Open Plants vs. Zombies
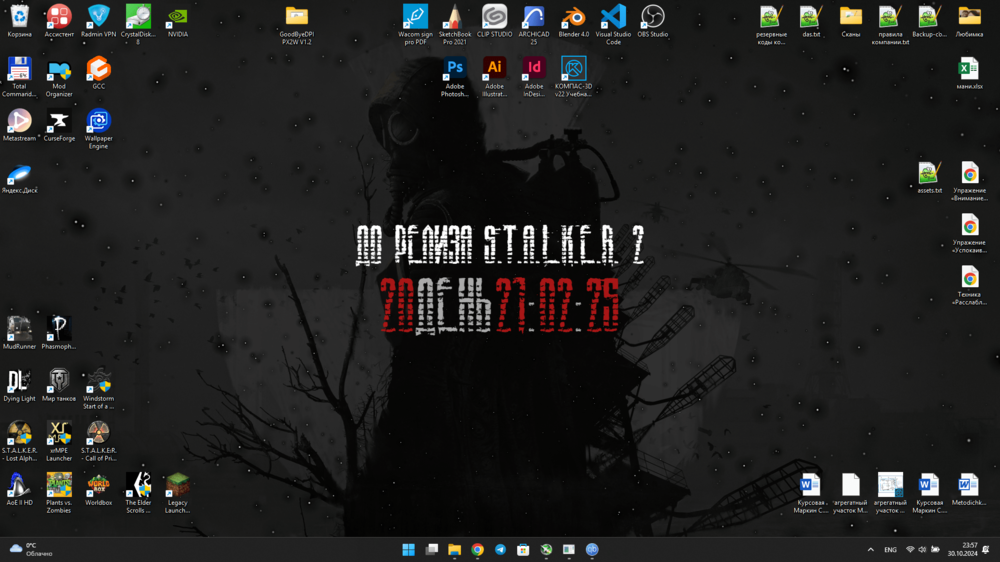The height and width of the screenshot is (562, 1000). [x=59, y=493]
